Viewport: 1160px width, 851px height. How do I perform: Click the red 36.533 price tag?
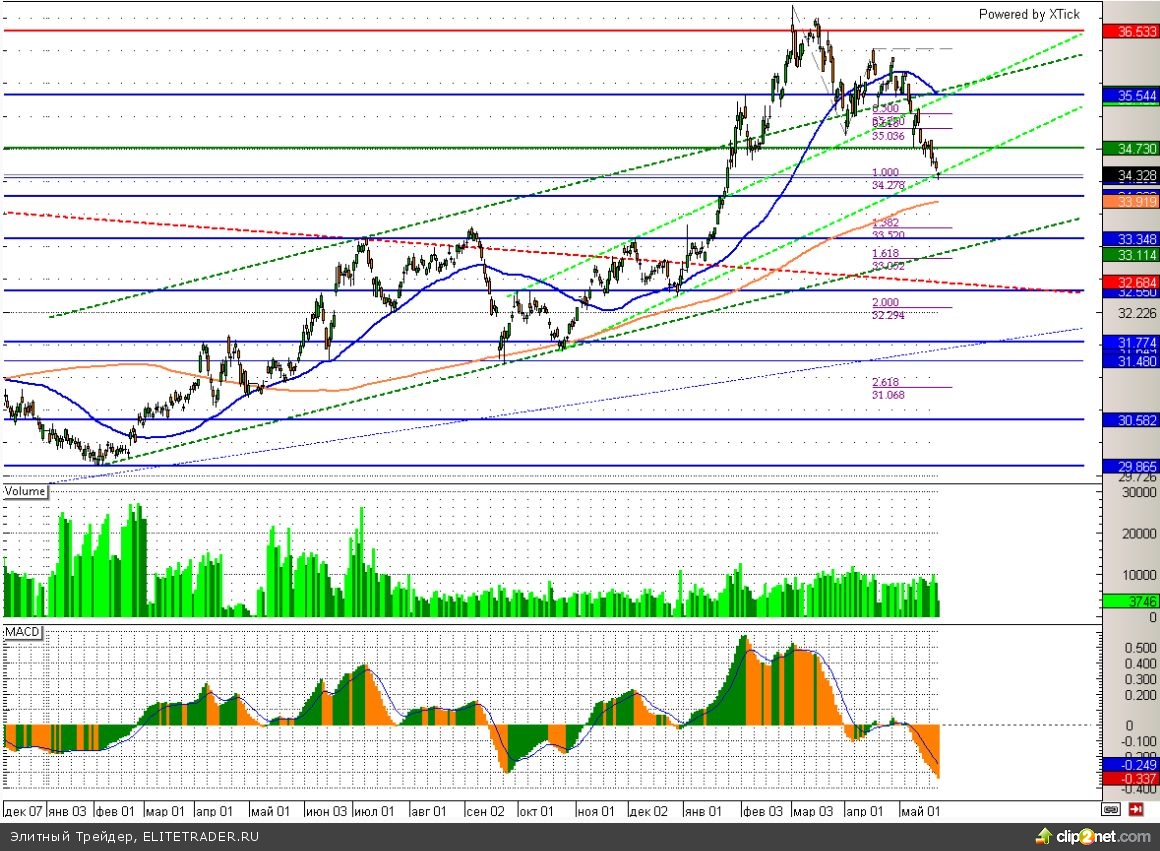click(x=1130, y=31)
